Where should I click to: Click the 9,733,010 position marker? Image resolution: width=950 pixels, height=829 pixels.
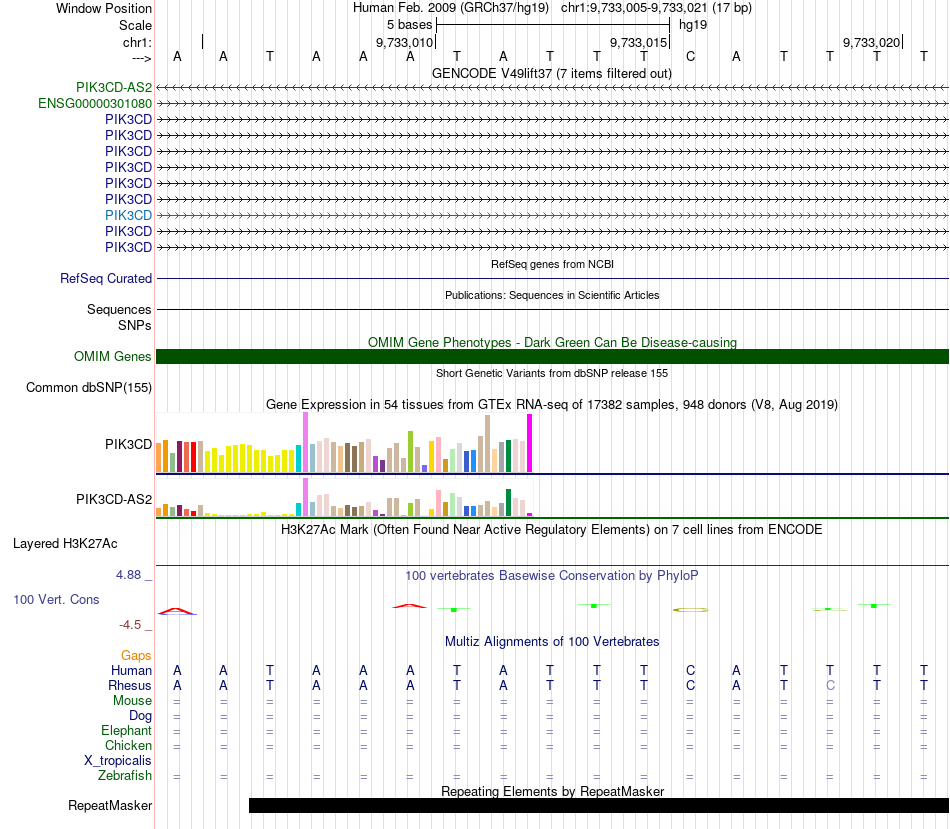coord(405,42)
